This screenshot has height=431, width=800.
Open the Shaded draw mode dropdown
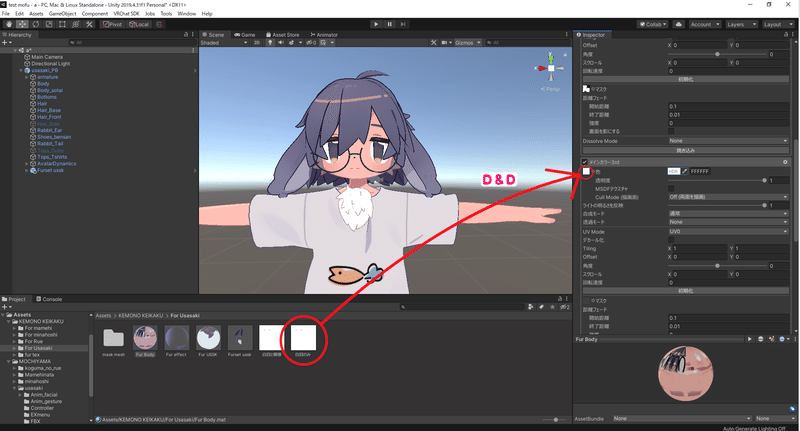point(223,43)
